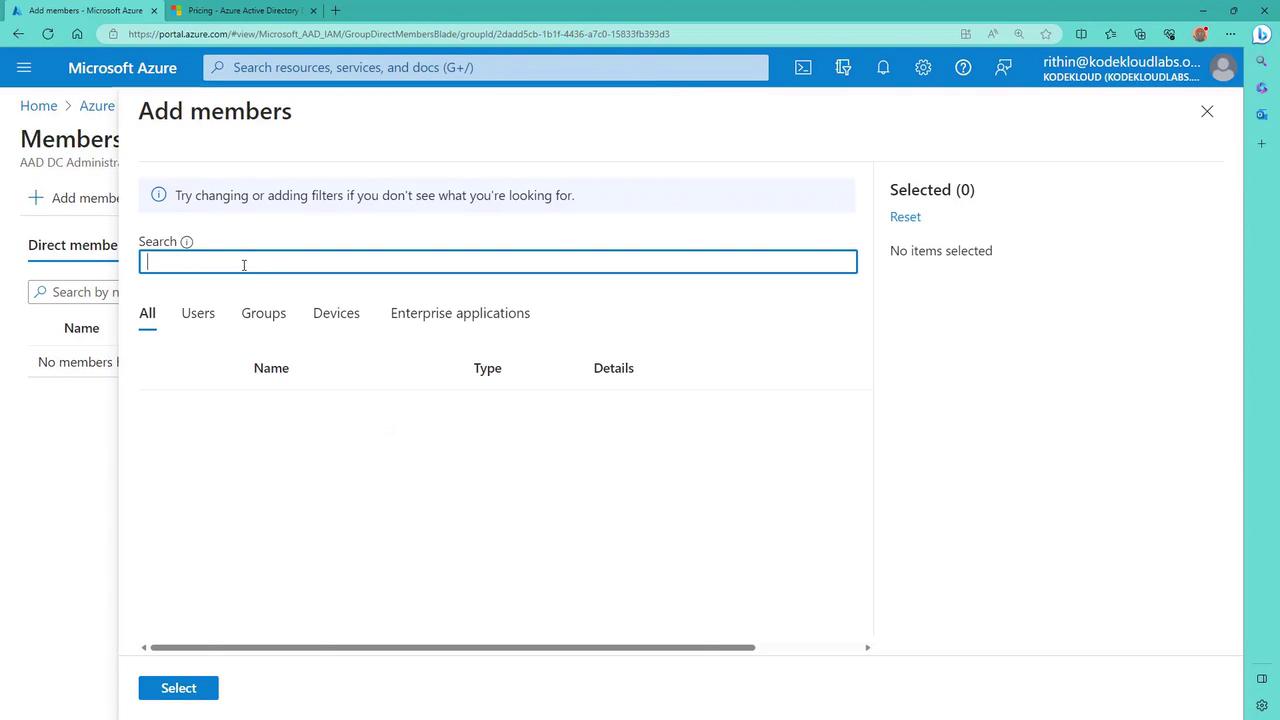The height and width of the screenshot is (720, 1280).
Task: Close the Add members panel
Action: (x=1207, y=112)
